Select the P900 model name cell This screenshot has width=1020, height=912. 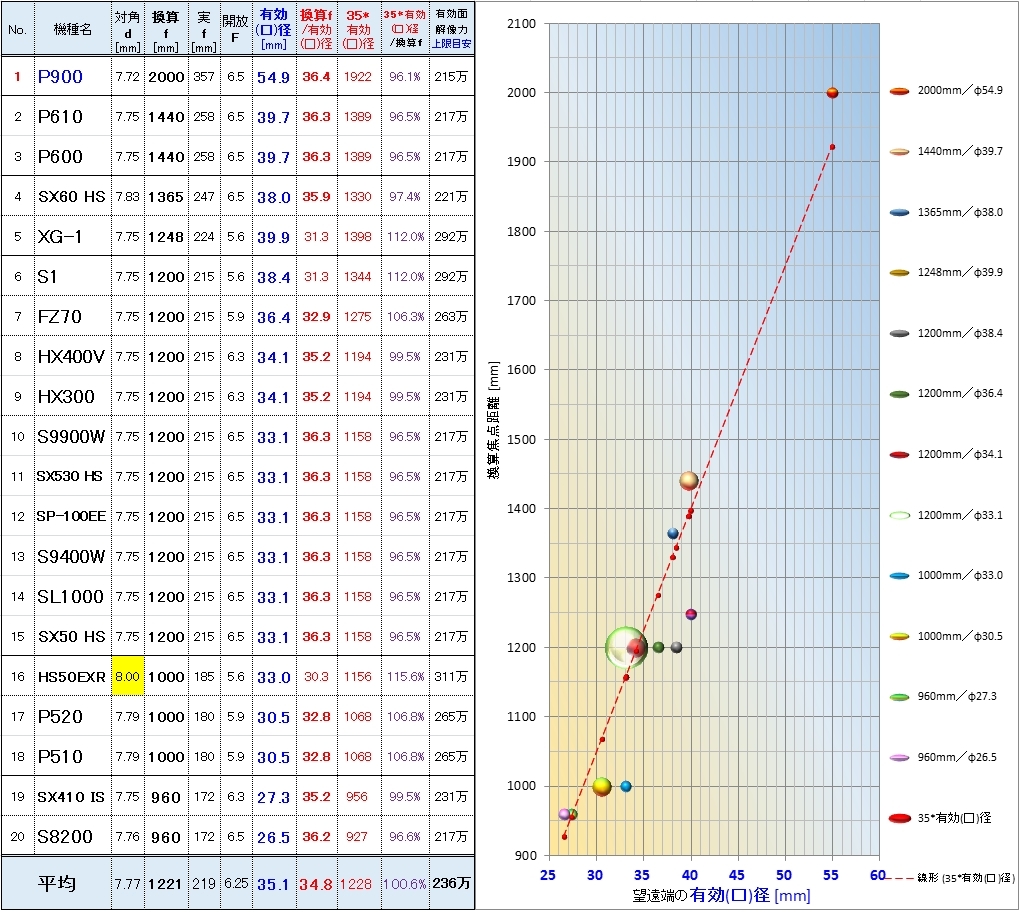[72, 76]
